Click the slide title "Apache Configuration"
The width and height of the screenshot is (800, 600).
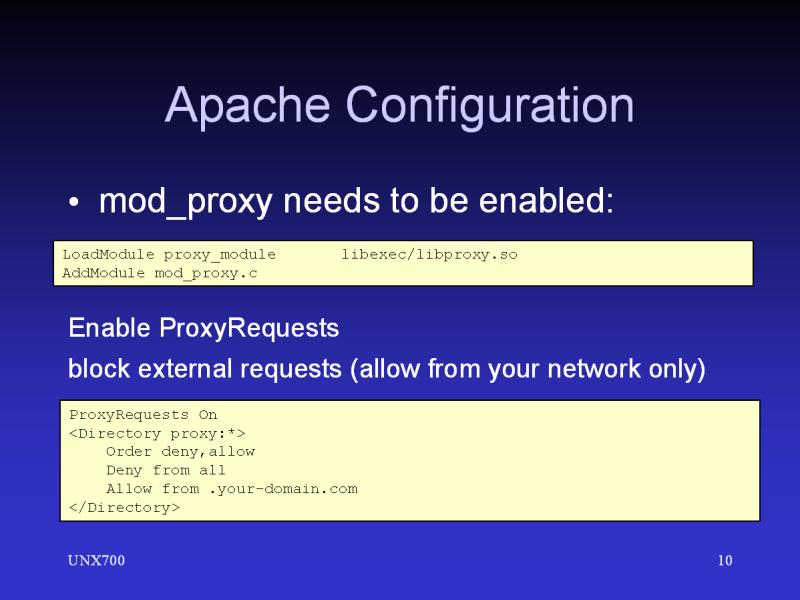(x=399, y=106)
